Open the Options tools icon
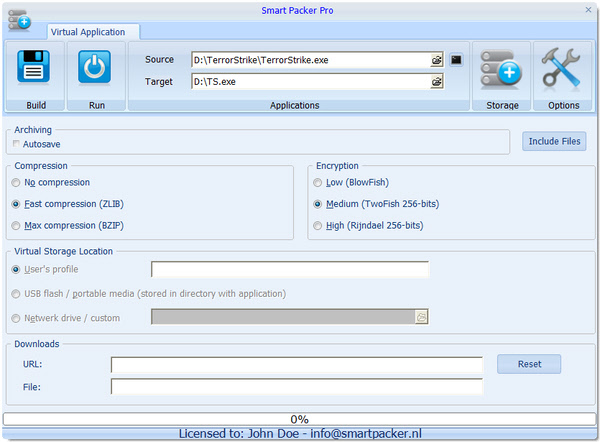 [562, 68]
